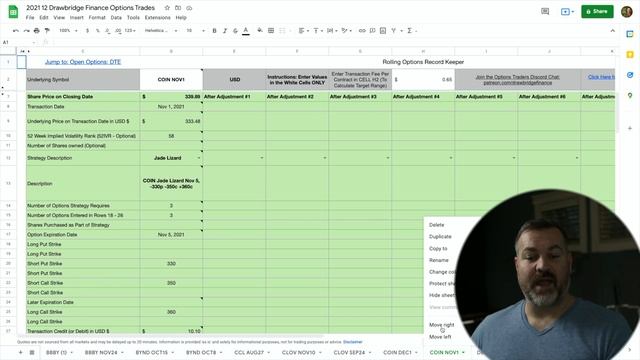Viewport: 640px width, 360px height.
Task: Increase the decimal places
Action: (118, 31)
